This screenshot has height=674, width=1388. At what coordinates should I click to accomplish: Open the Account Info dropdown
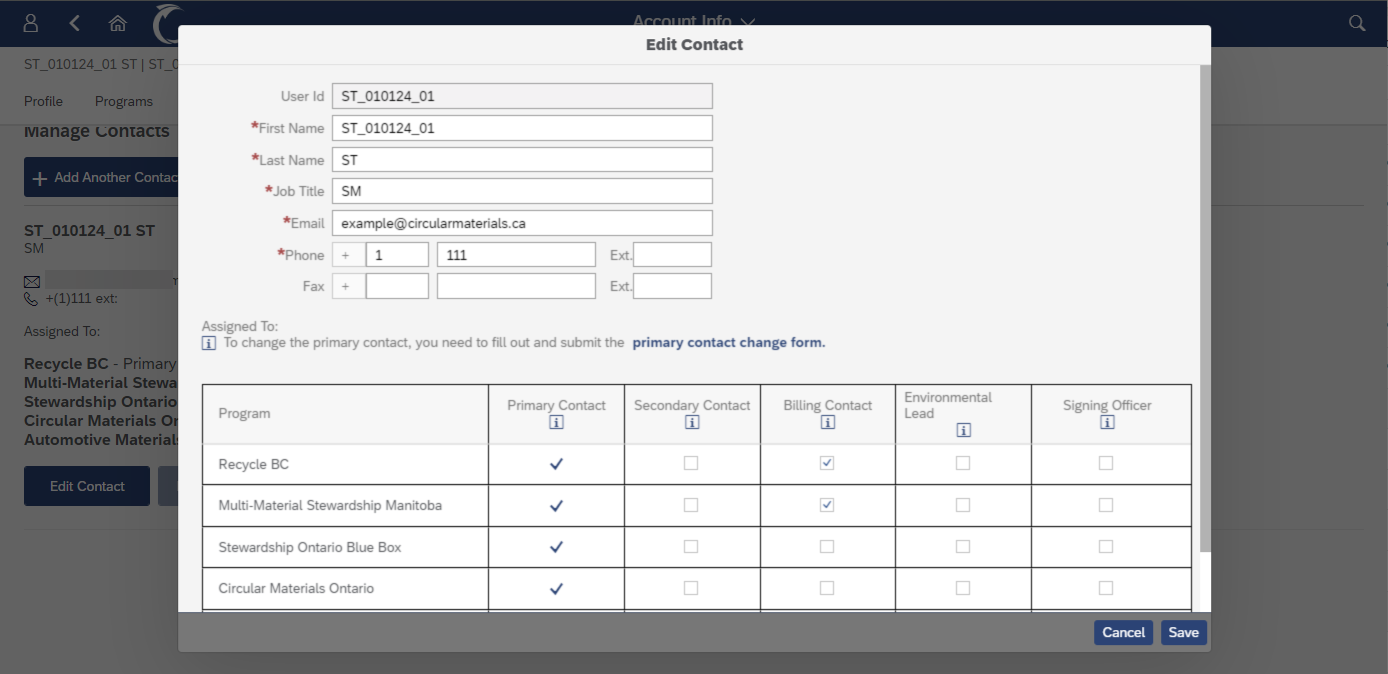tap(694, 21)
